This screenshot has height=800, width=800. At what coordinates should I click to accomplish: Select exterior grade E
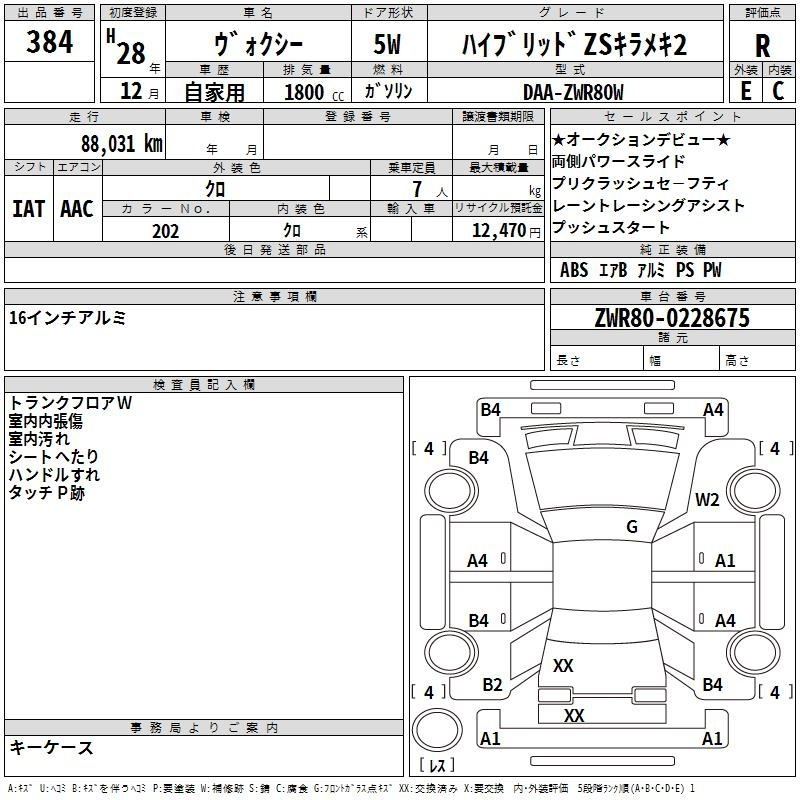(x=745, y=91)
